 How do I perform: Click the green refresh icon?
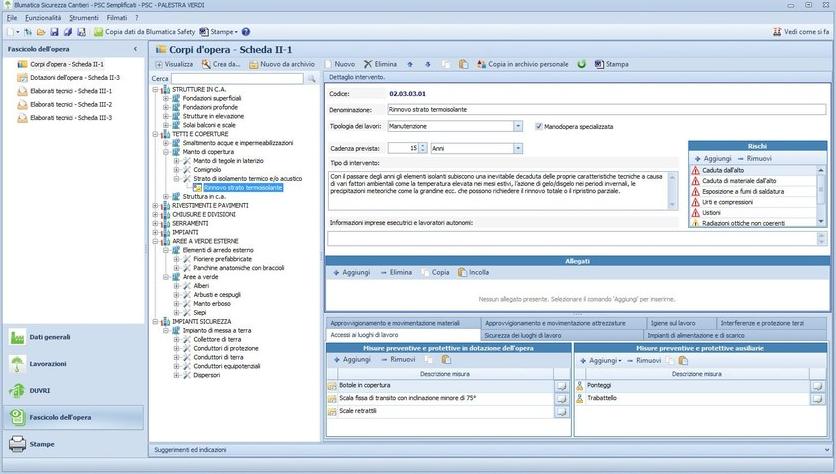tap(582, 64)
